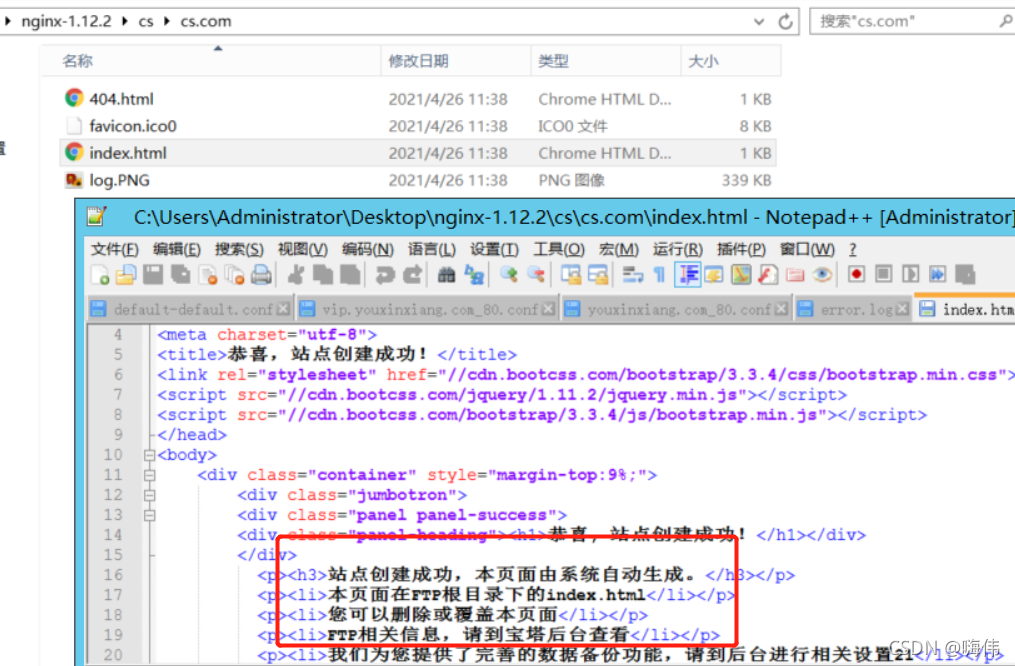
Task: Open the 编码(N) menu
Action: tap(368, 249)
